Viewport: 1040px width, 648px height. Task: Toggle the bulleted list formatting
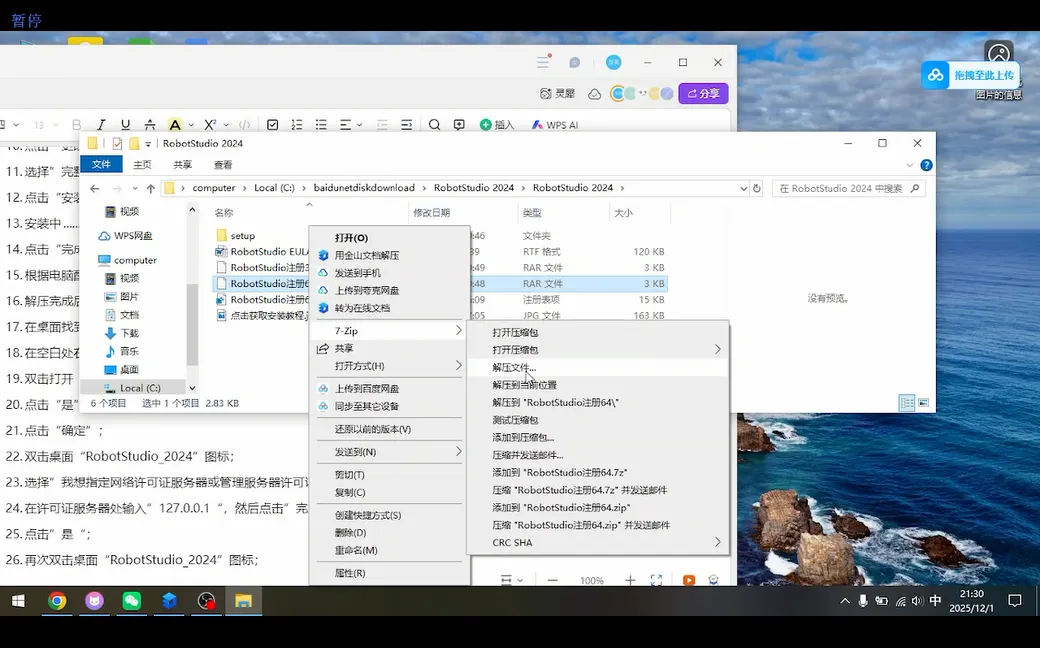pos(320,123)
